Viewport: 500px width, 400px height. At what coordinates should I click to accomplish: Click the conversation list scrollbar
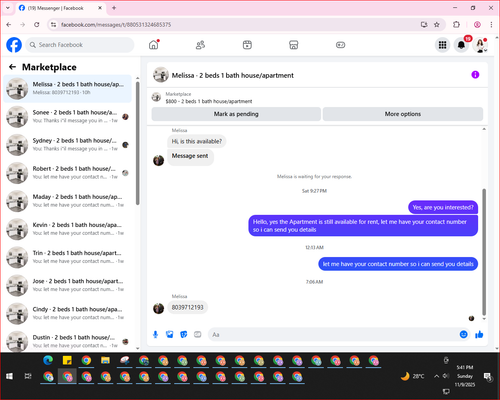pyautogui.click(x=138, y=143)
